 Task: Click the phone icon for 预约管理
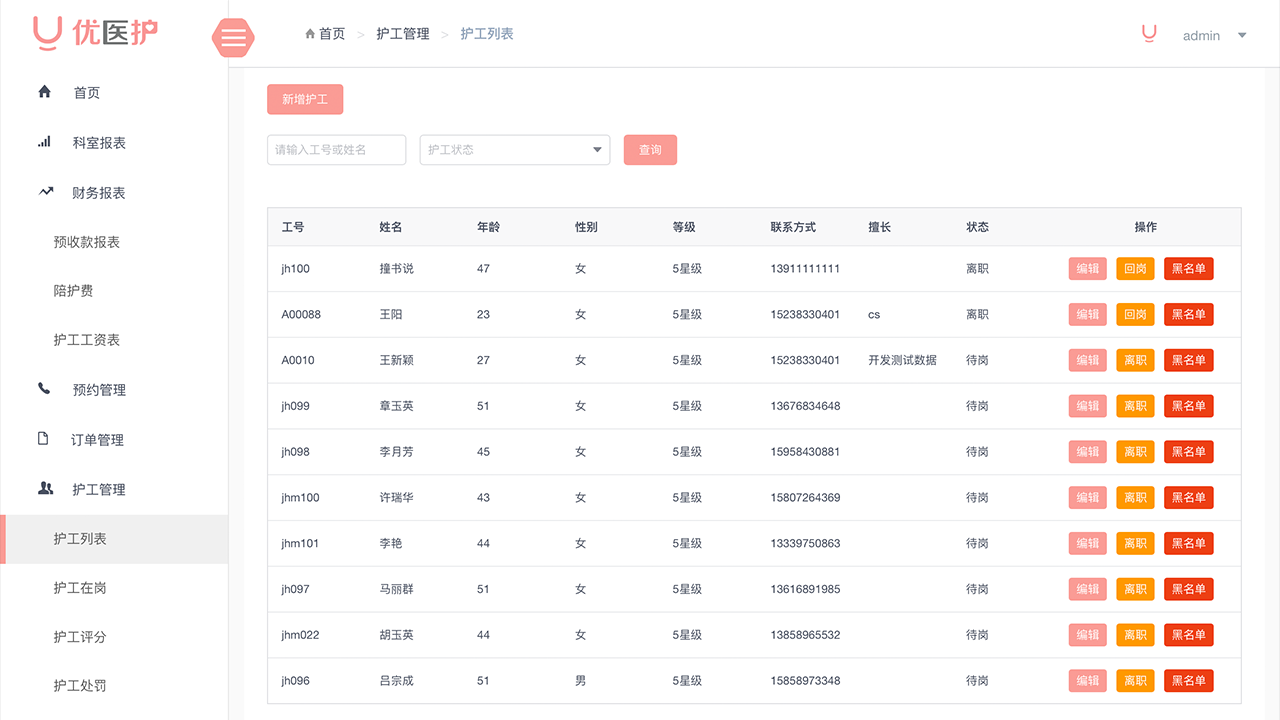click(x=44, y=389)
